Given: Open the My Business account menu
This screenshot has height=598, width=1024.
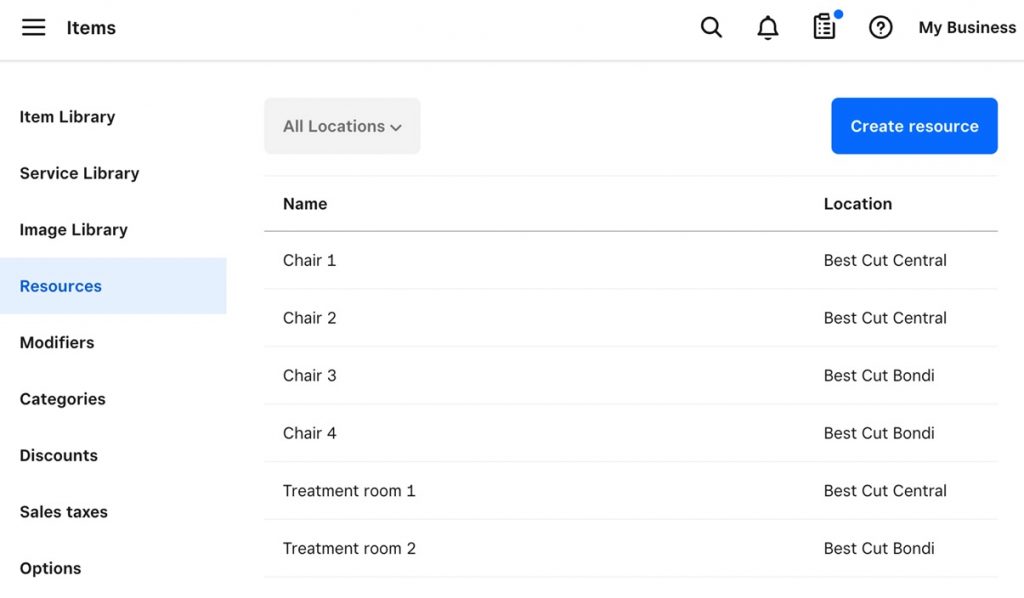Looking at the screenshot, I should click(966, 28).
